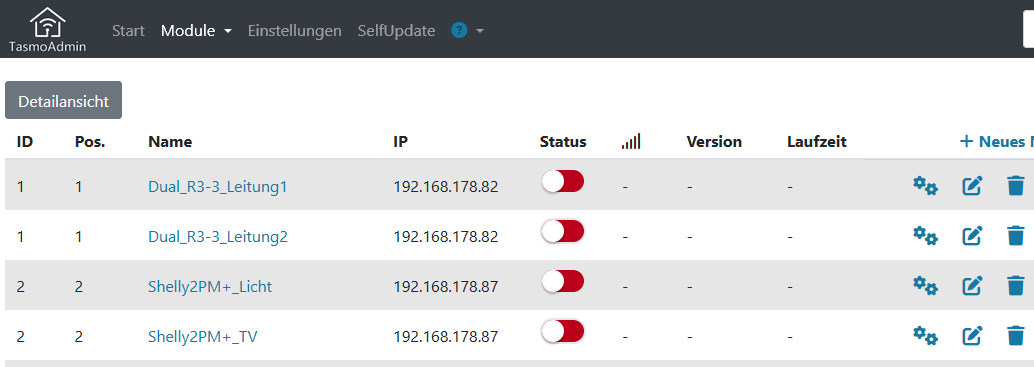Image resolution: width=1034 pixels, height=367 pixels.
Task: Toggle power for Dual_R3-3_Leitung1
Action: [563, 181]
